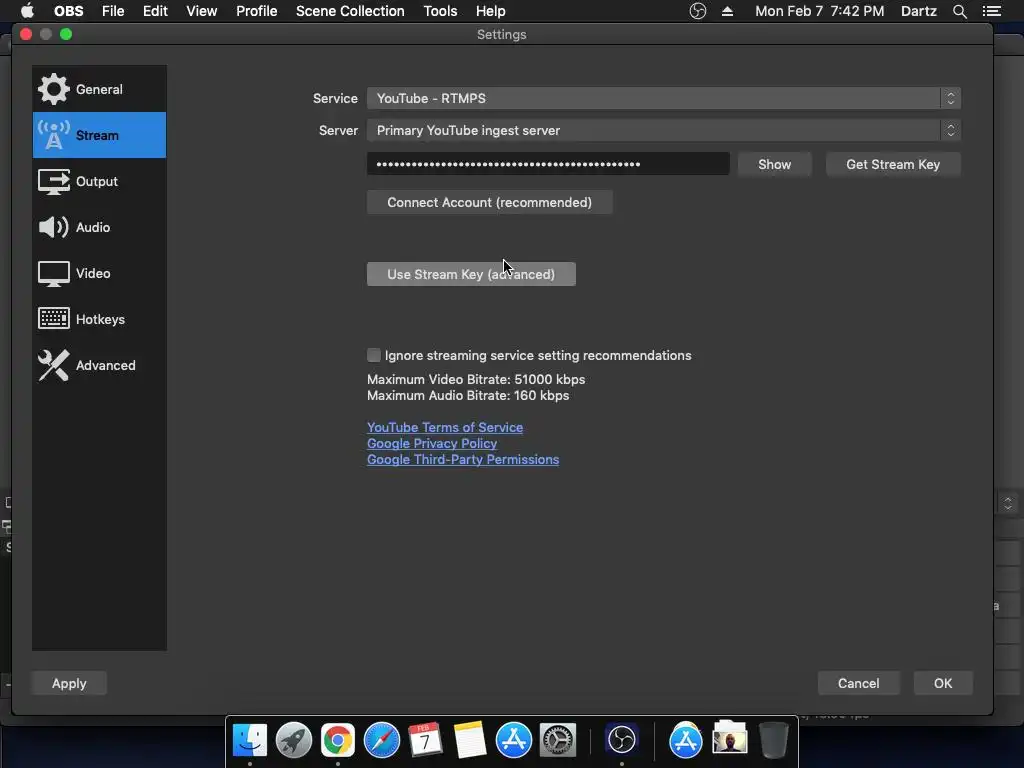Open Spotlight search magnifier icon
The width and height of the screenshot is (1024, 768).
[959, 11]
